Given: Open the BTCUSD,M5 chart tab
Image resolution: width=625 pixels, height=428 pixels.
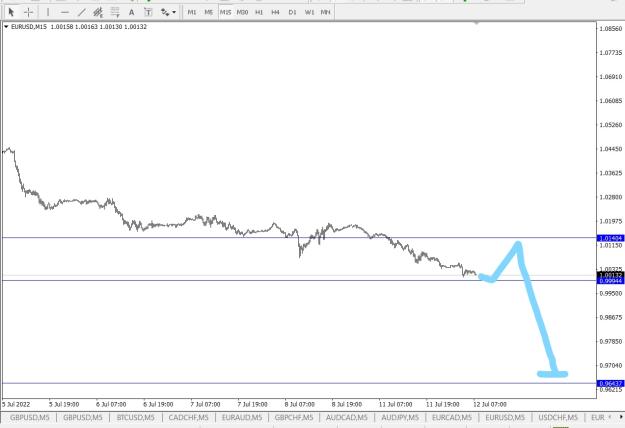Looking at the screenshot, I should click(x=136, y=417).
